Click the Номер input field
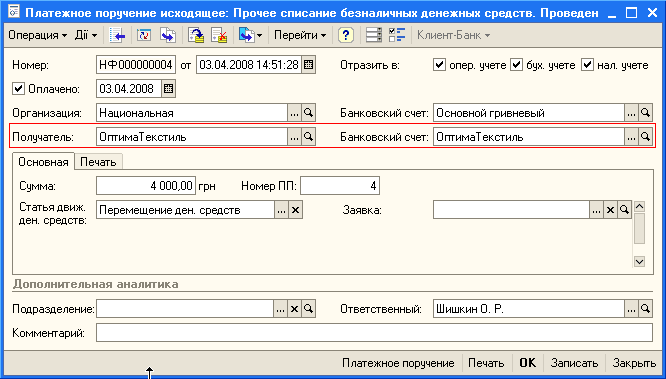 [x=135, y=65]
